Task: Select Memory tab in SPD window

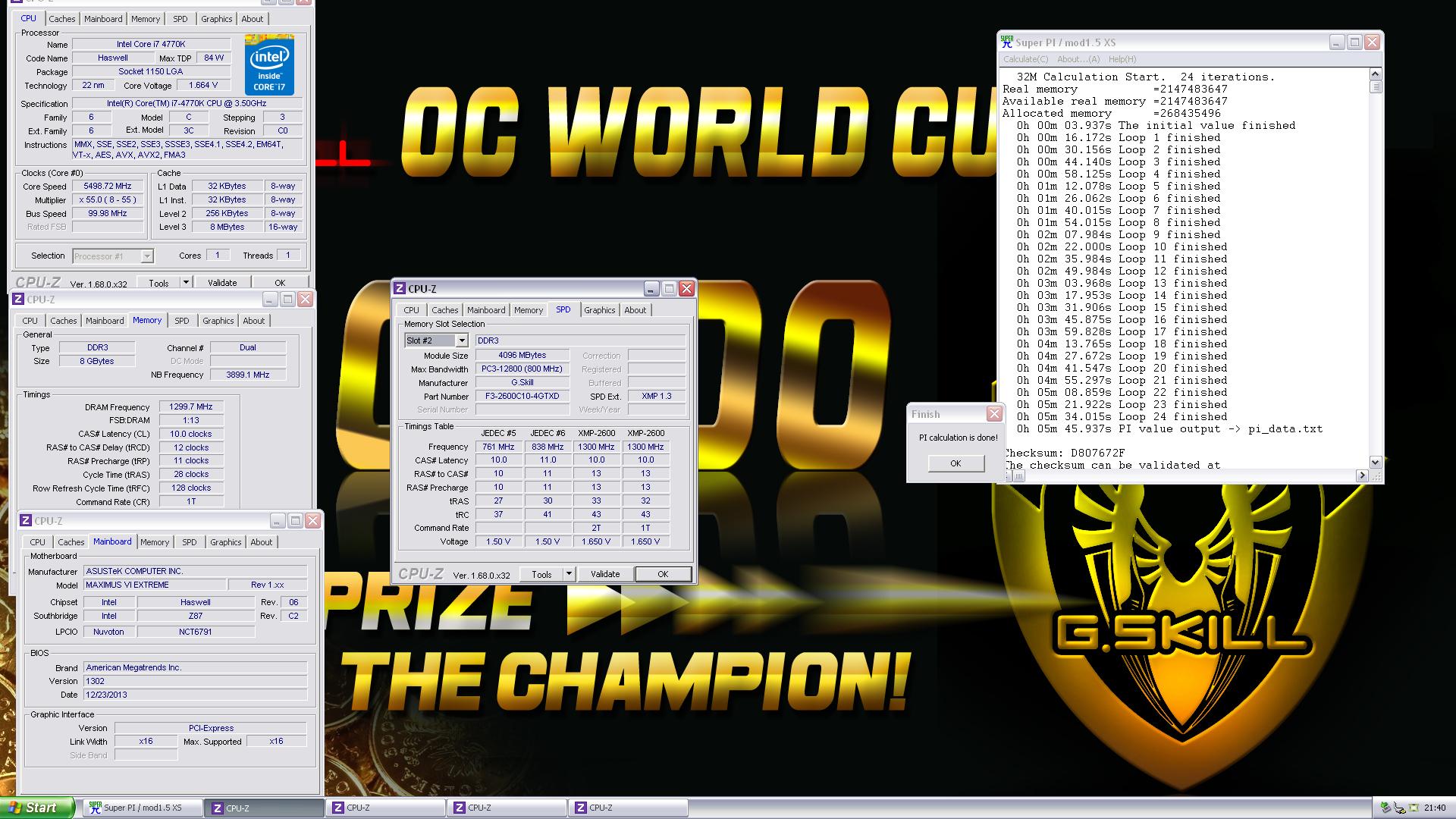Action: 529,310
